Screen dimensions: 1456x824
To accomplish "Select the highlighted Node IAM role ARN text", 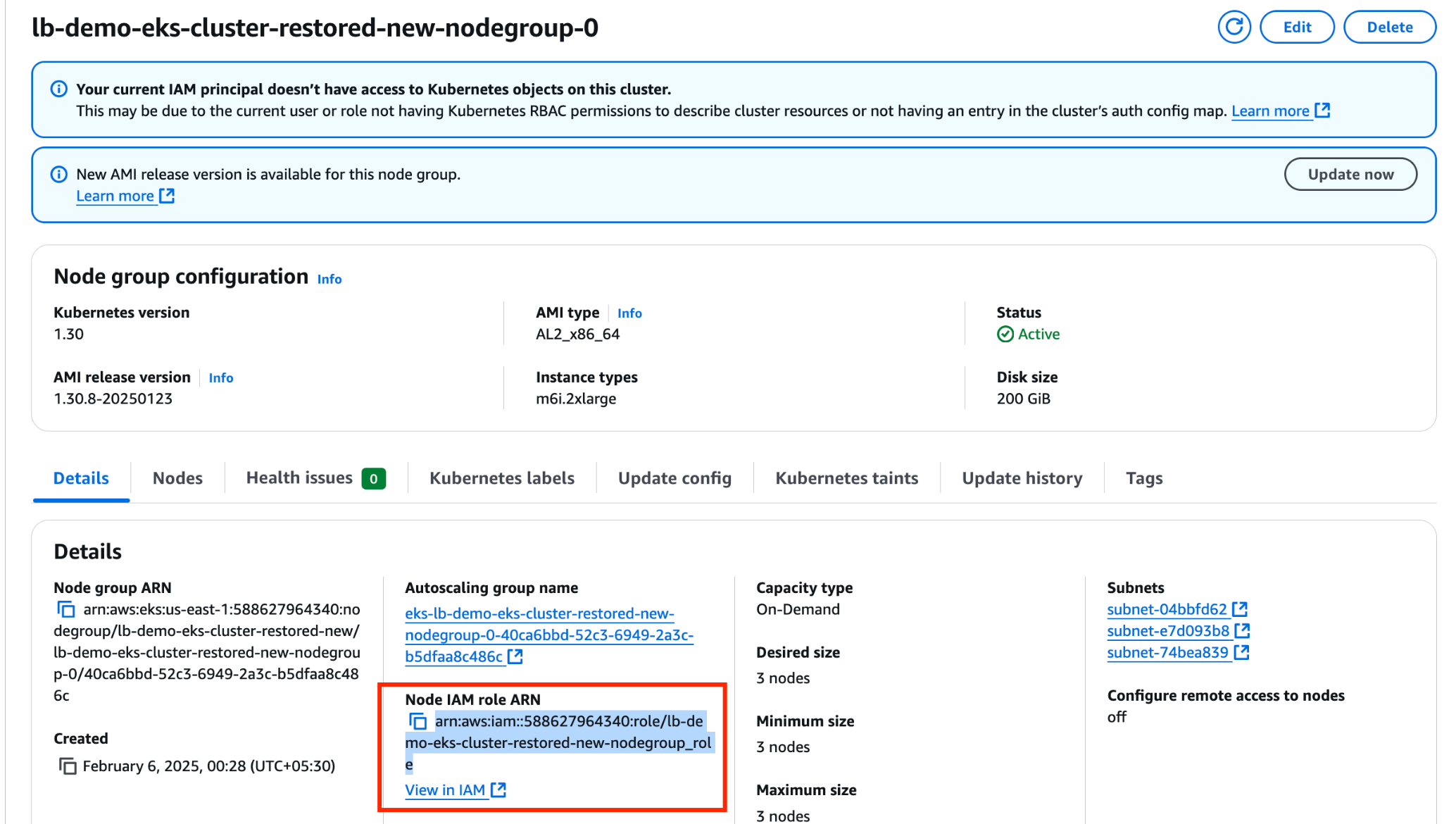I will point(558,743).
